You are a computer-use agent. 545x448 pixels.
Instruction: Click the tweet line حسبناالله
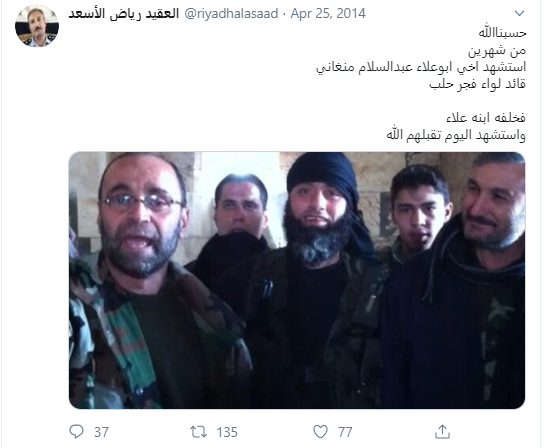click(x=502, y=33)
